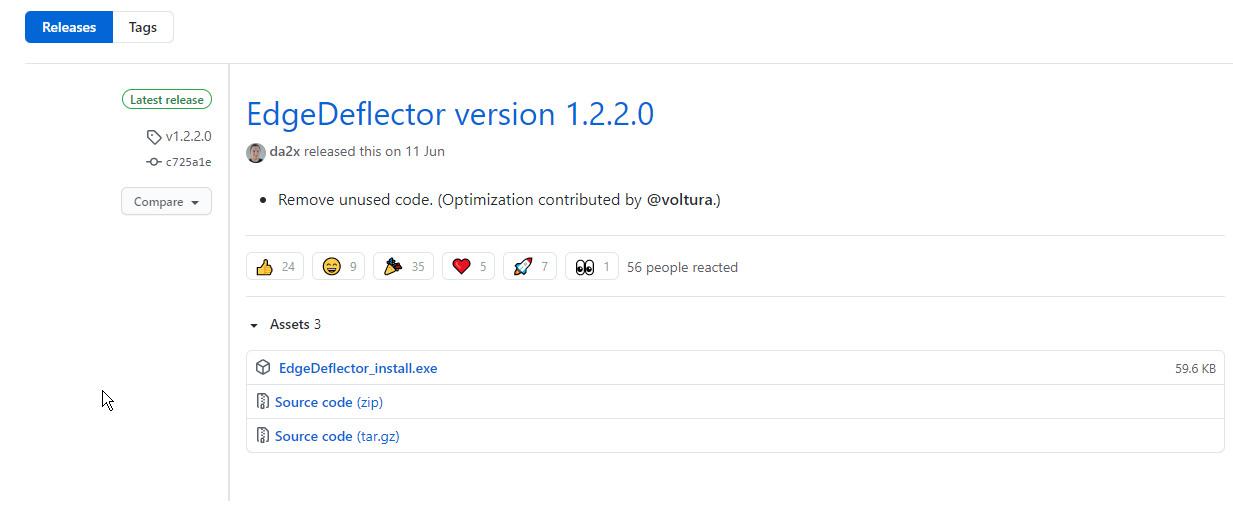Open EdgeDeflector version 1.2.2.0 release title
The height and width of the screenshot is (513, 1233).
(450, 114)
